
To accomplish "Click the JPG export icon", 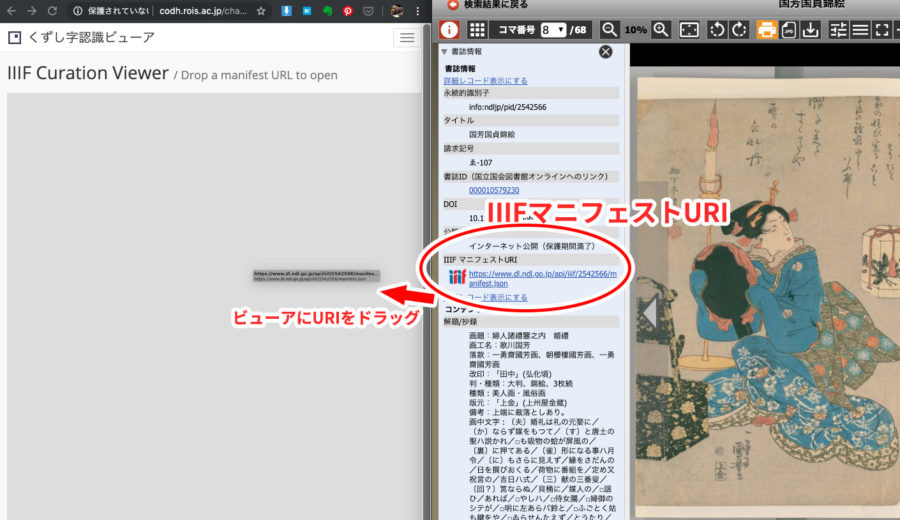I will pyautogui.click(x=789, y=30).
